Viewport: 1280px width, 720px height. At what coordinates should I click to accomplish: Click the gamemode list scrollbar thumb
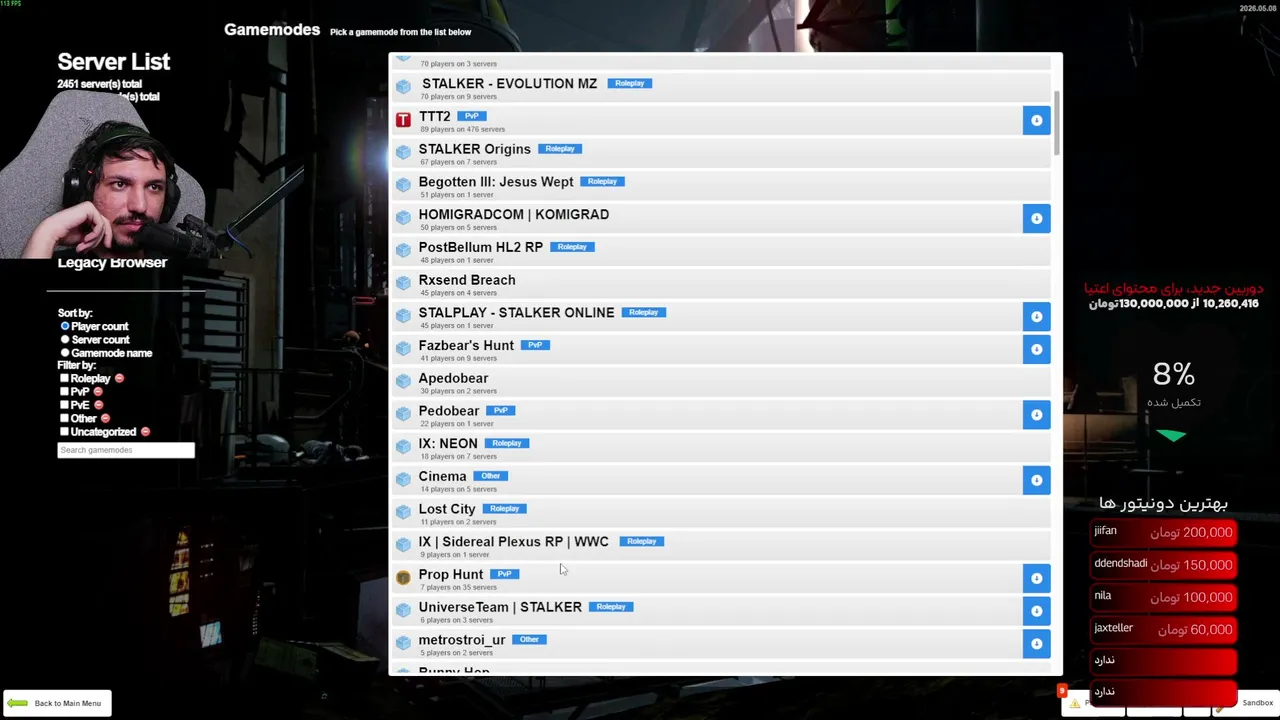click(x=1056, y=123)
